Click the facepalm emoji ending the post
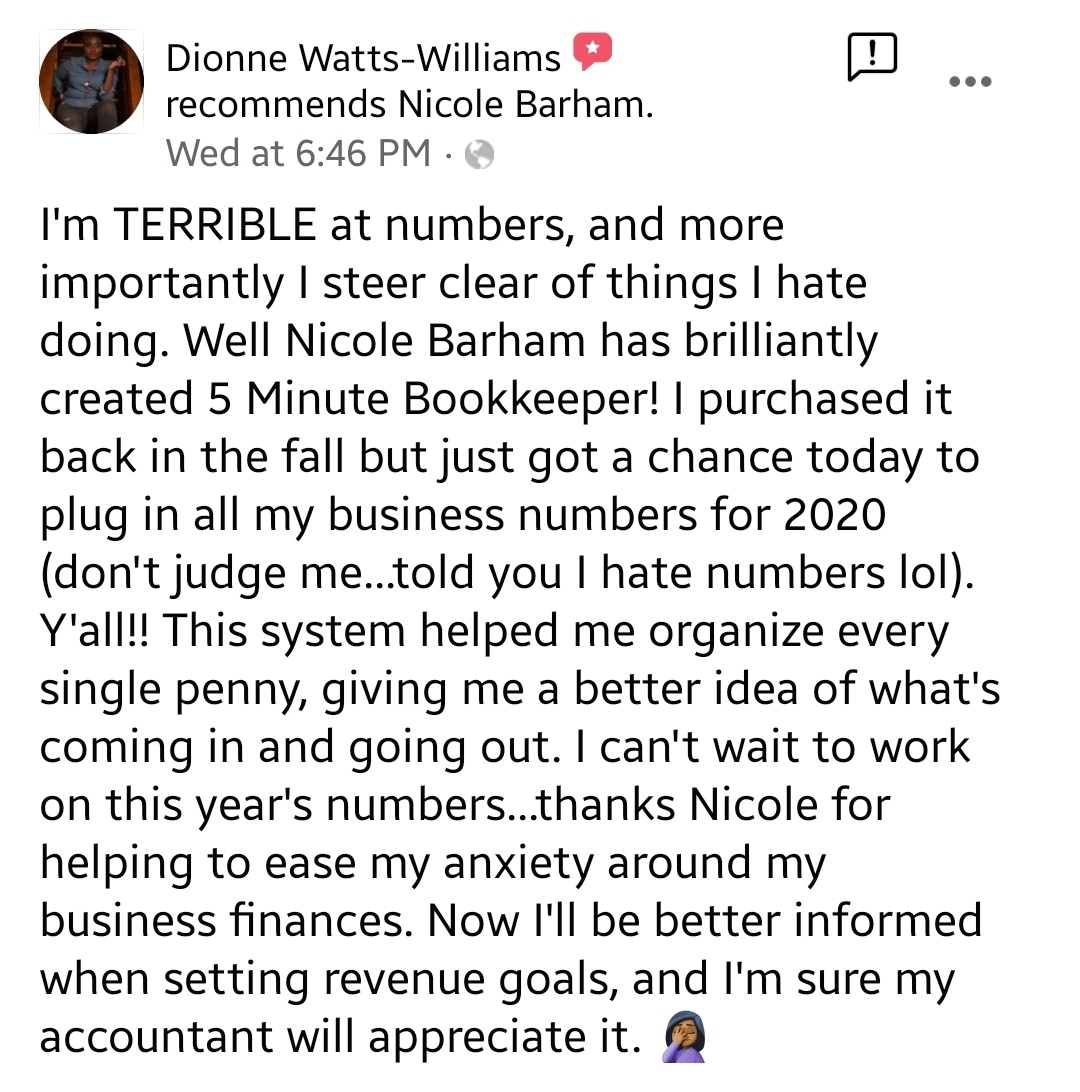Screen dimensions: 1080x1092 point(685,1042)
